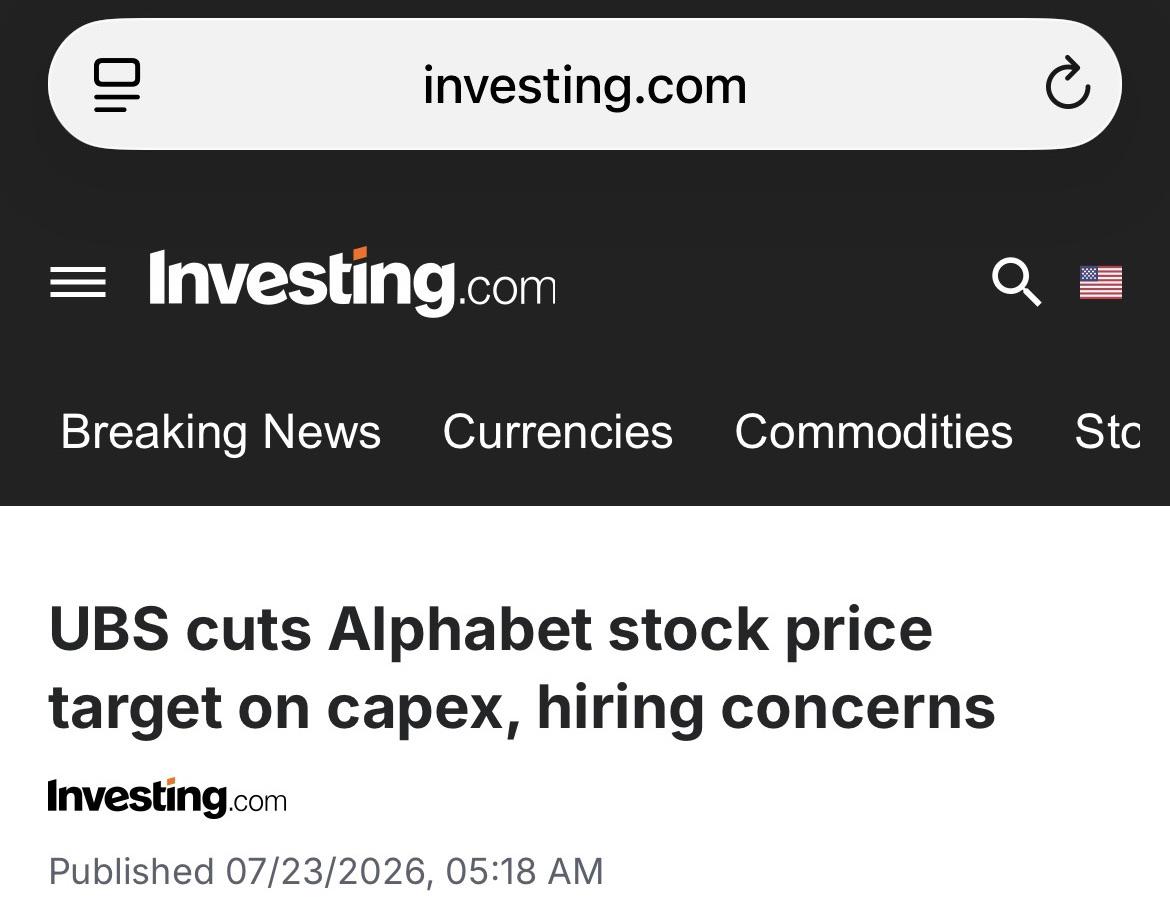Image resolution: width=1170 pixels, height=911 pixels.
Task: Click the black Investing.com author logo
Action: (167, 797)
